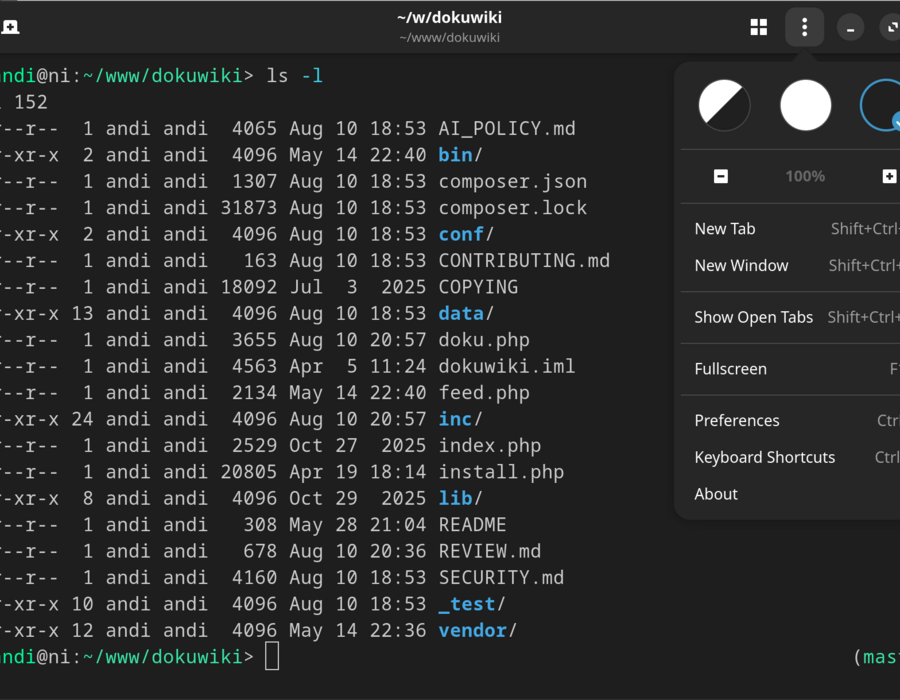Image resolution: width=900 pixels, height=700 pixels.
Task: Click the 20805 file size value
Action: click(249, 472)
